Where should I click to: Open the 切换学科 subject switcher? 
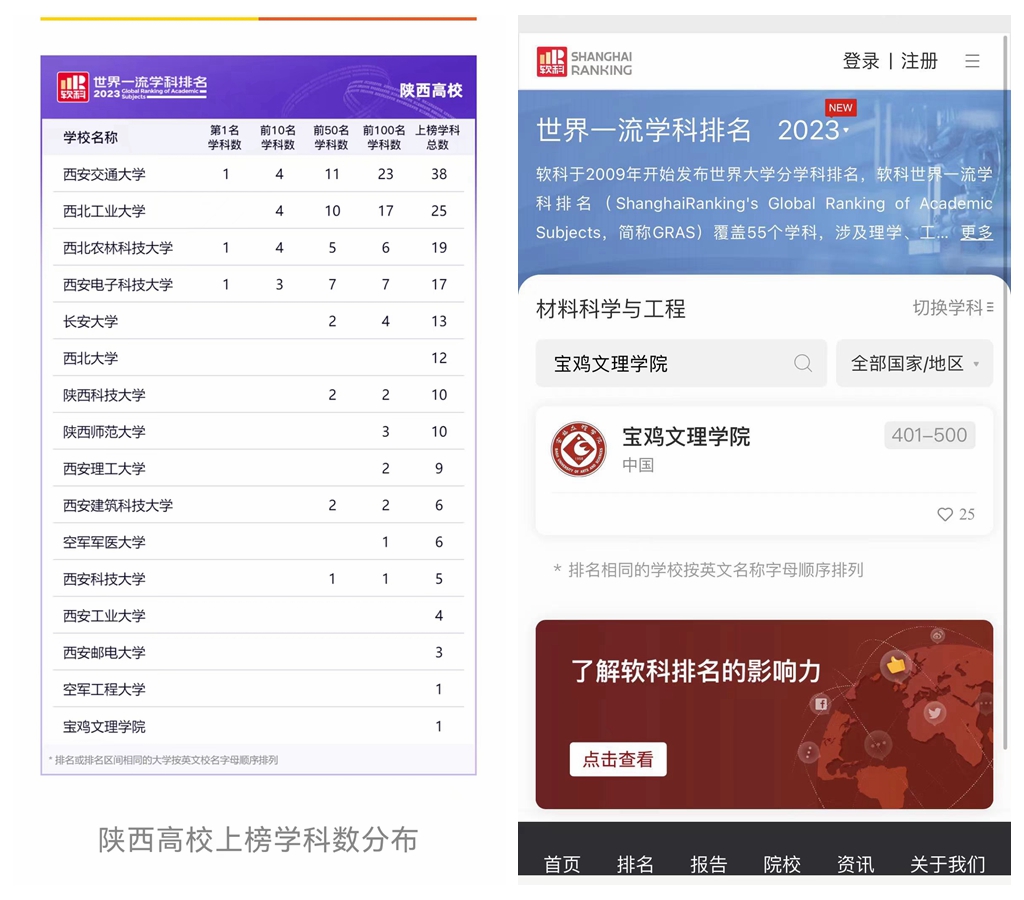(952, 308)
